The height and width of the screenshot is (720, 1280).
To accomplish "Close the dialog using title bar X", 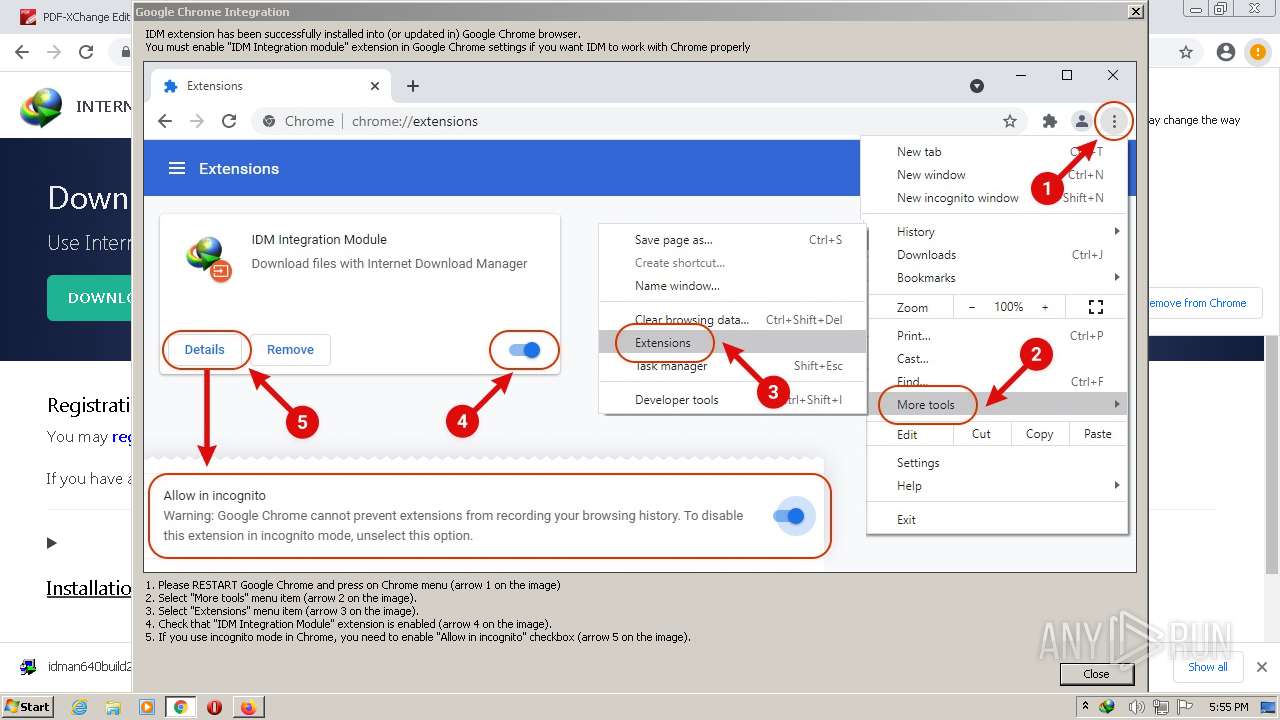I will [x=1135, y=11].
